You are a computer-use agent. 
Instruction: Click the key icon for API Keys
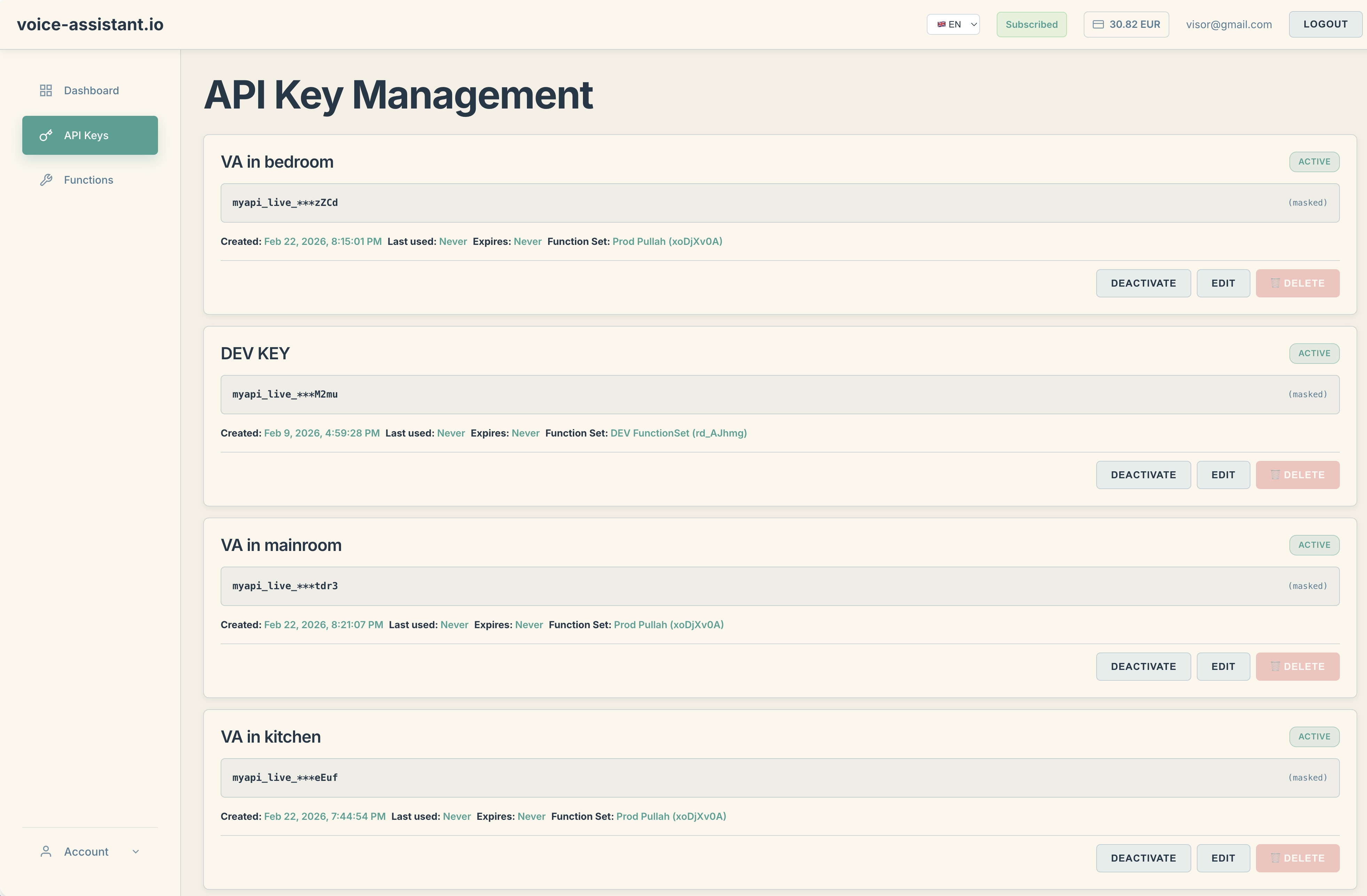[x=46, y=135]
